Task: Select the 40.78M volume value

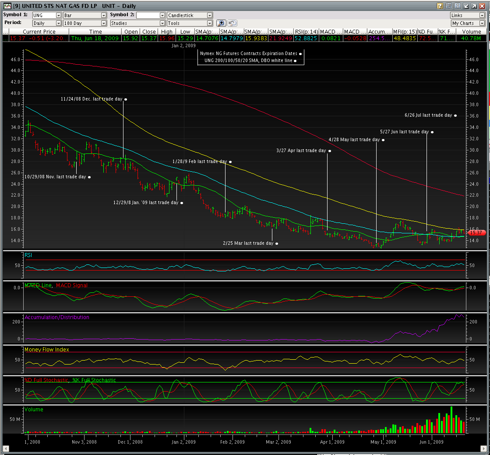Action: click(x=471, y=38)
